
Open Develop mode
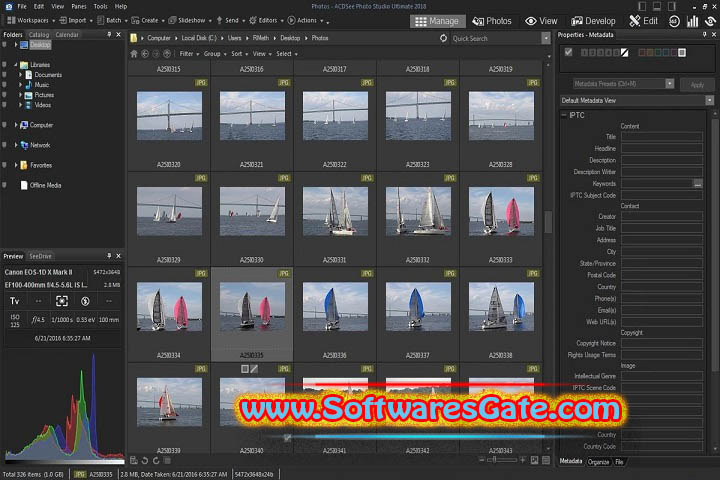coord(593,21)
